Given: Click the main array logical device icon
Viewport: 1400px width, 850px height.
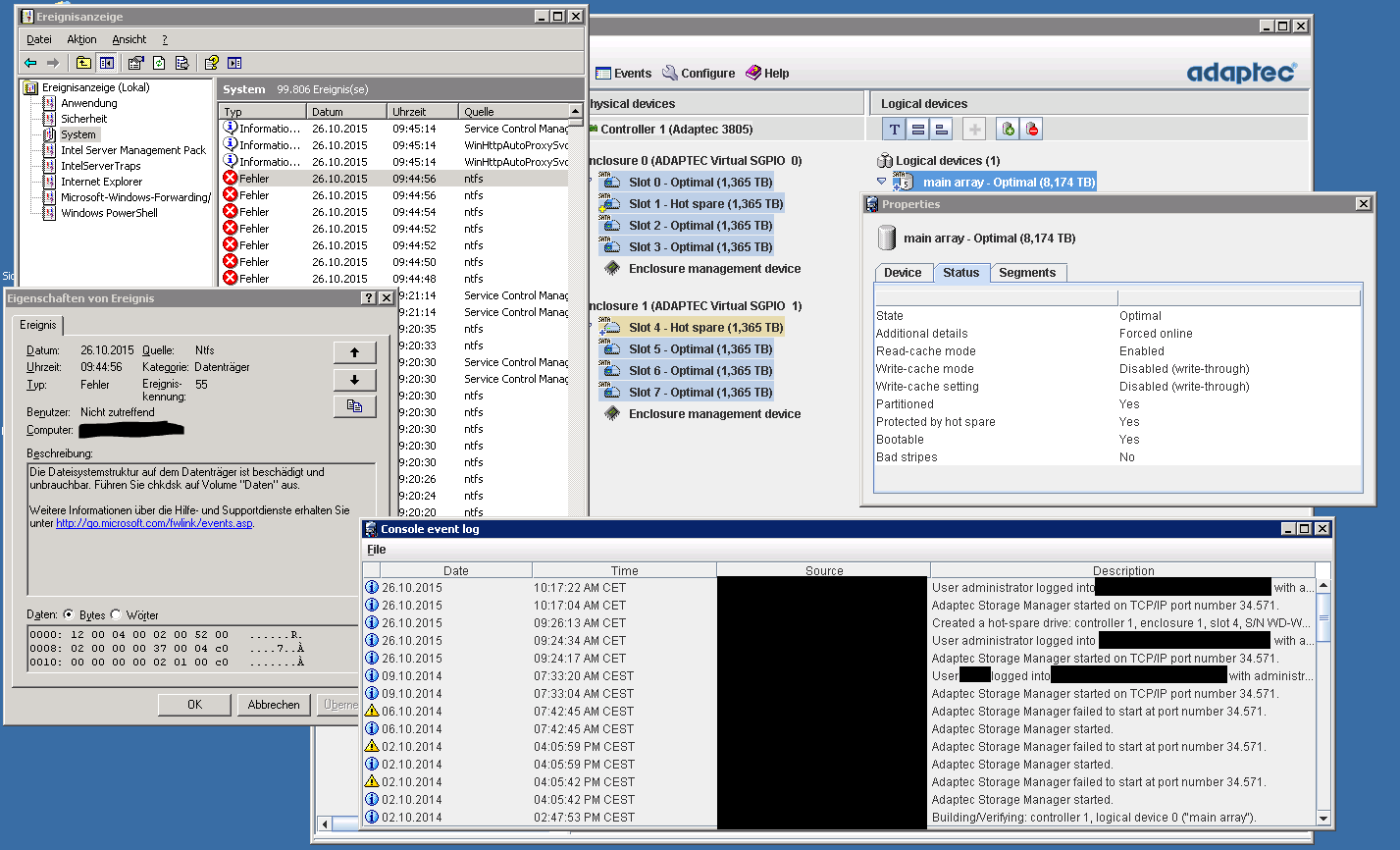Looking at the screenshot, I should point(903,182).
